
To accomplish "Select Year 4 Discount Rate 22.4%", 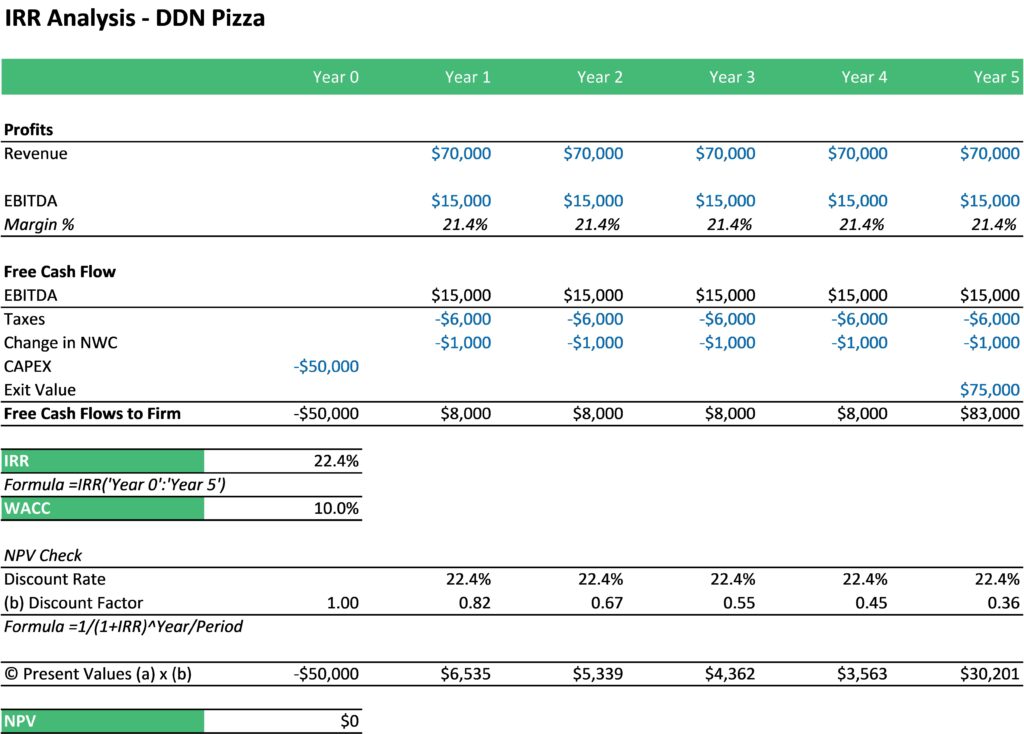I will click(x=865, y=579).
